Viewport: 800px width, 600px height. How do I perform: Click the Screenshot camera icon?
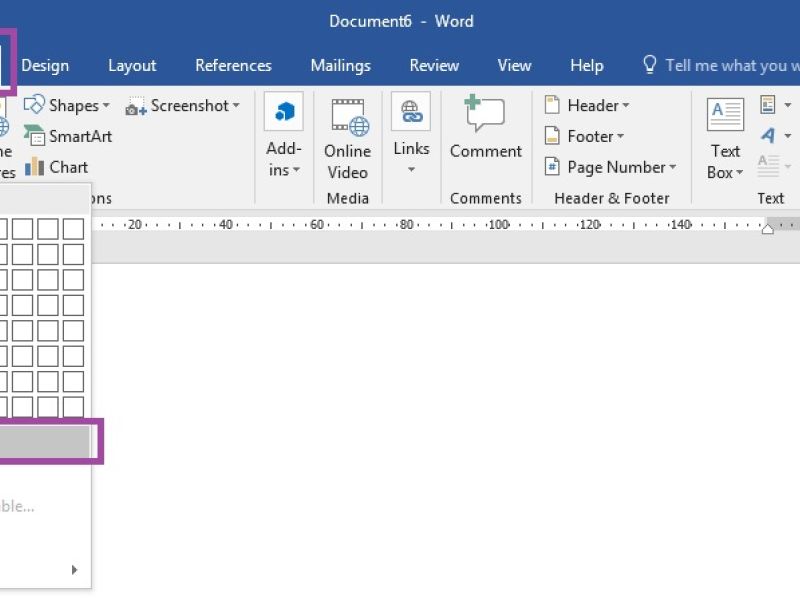(136, 106)
